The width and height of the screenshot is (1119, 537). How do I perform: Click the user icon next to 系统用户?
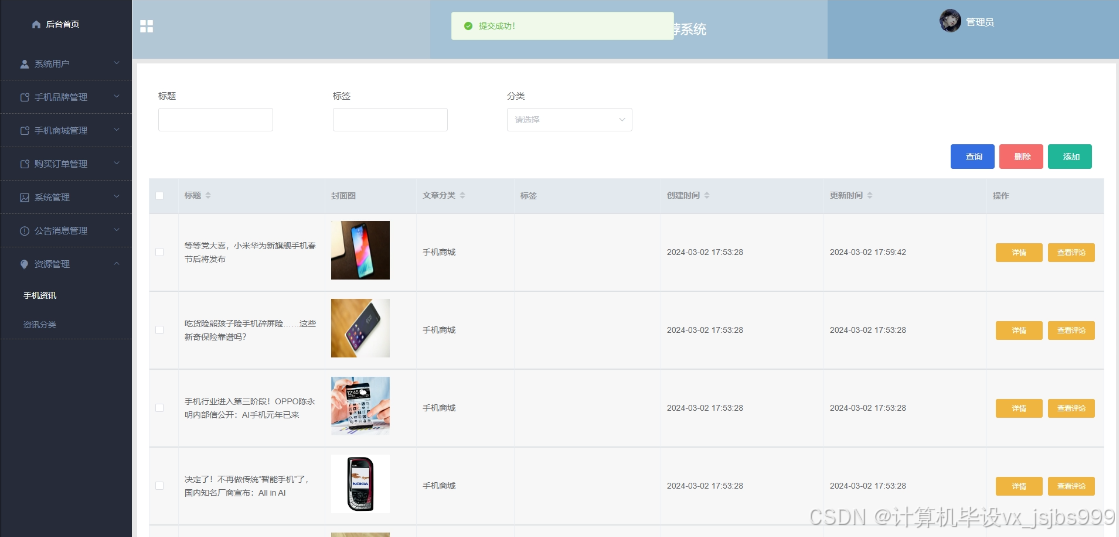(x=24, y=64)
